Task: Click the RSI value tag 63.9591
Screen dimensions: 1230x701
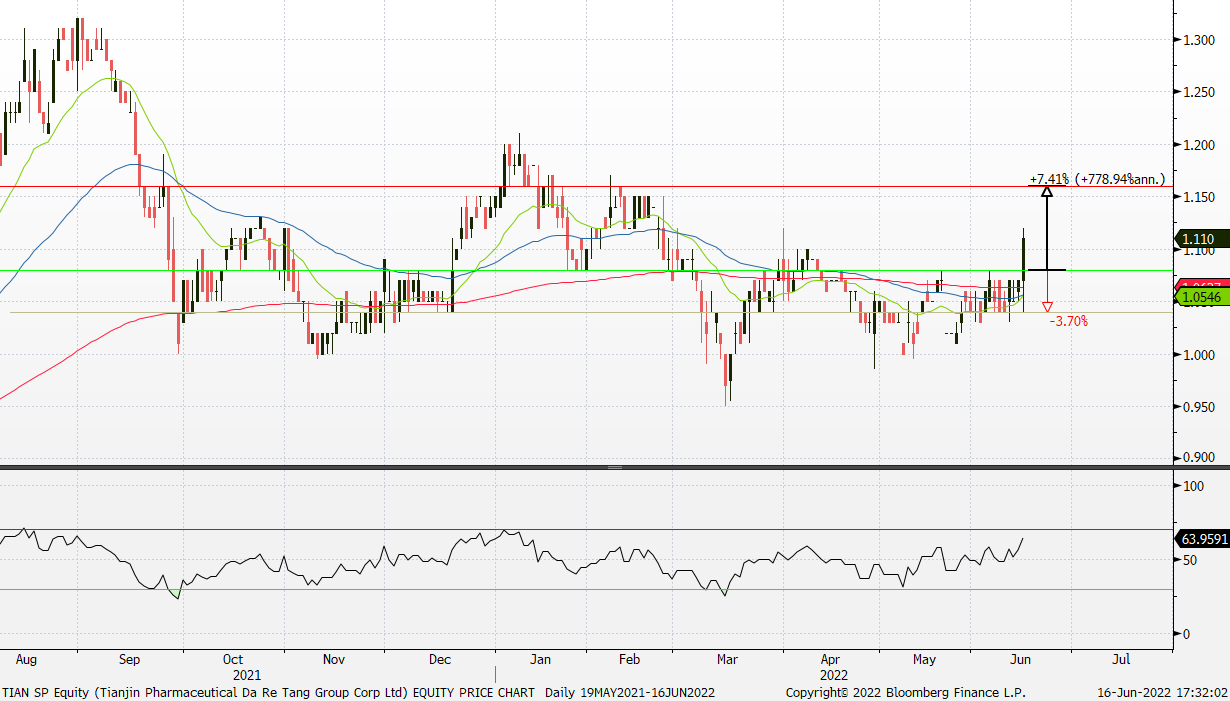Action: point(1201,540)
